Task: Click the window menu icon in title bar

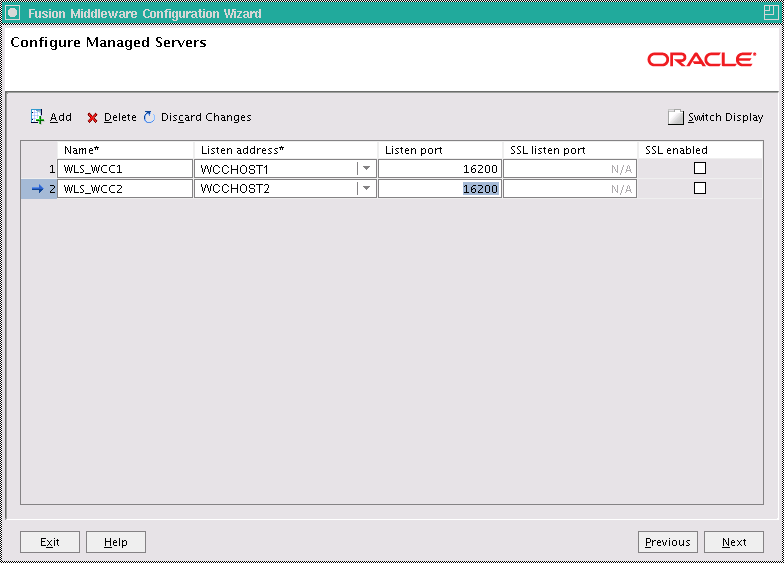Action: 12,13
